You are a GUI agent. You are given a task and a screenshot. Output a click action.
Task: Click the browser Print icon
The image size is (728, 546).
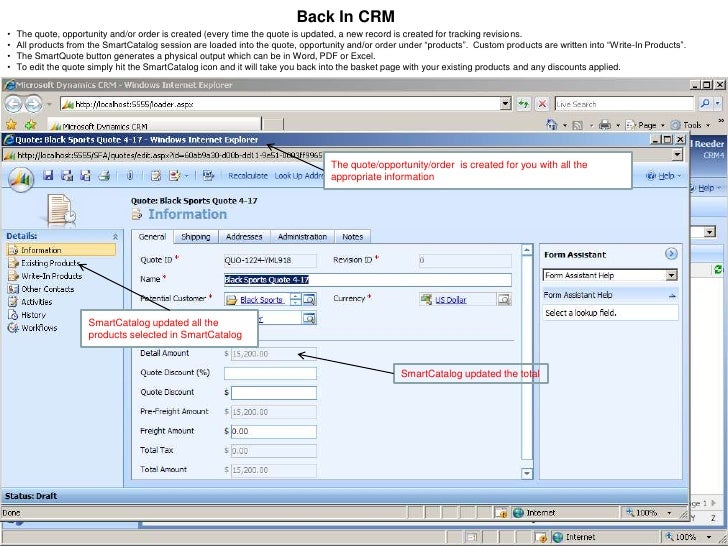pos(604,125)
